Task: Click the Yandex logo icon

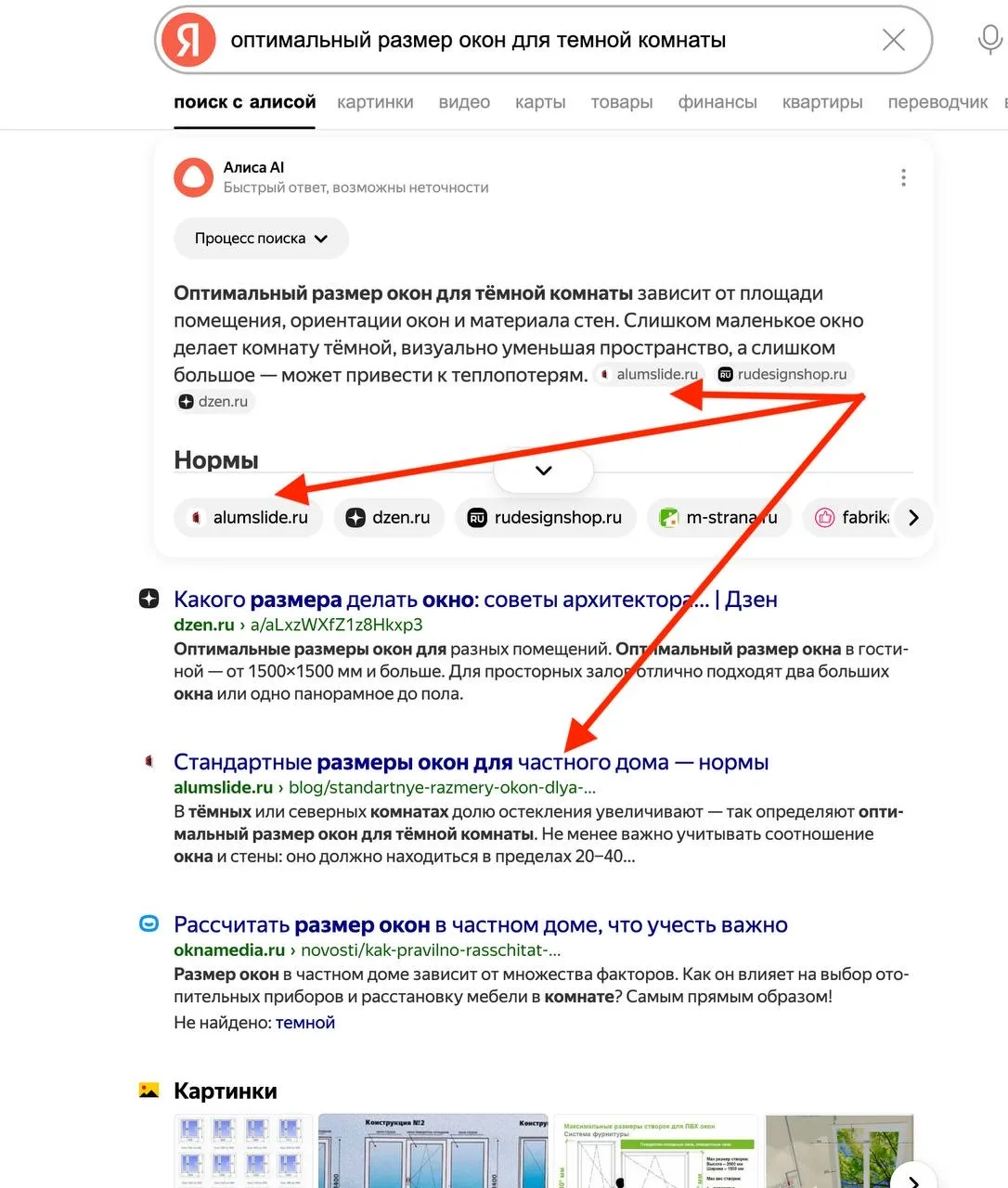Action: pos(188,40)
